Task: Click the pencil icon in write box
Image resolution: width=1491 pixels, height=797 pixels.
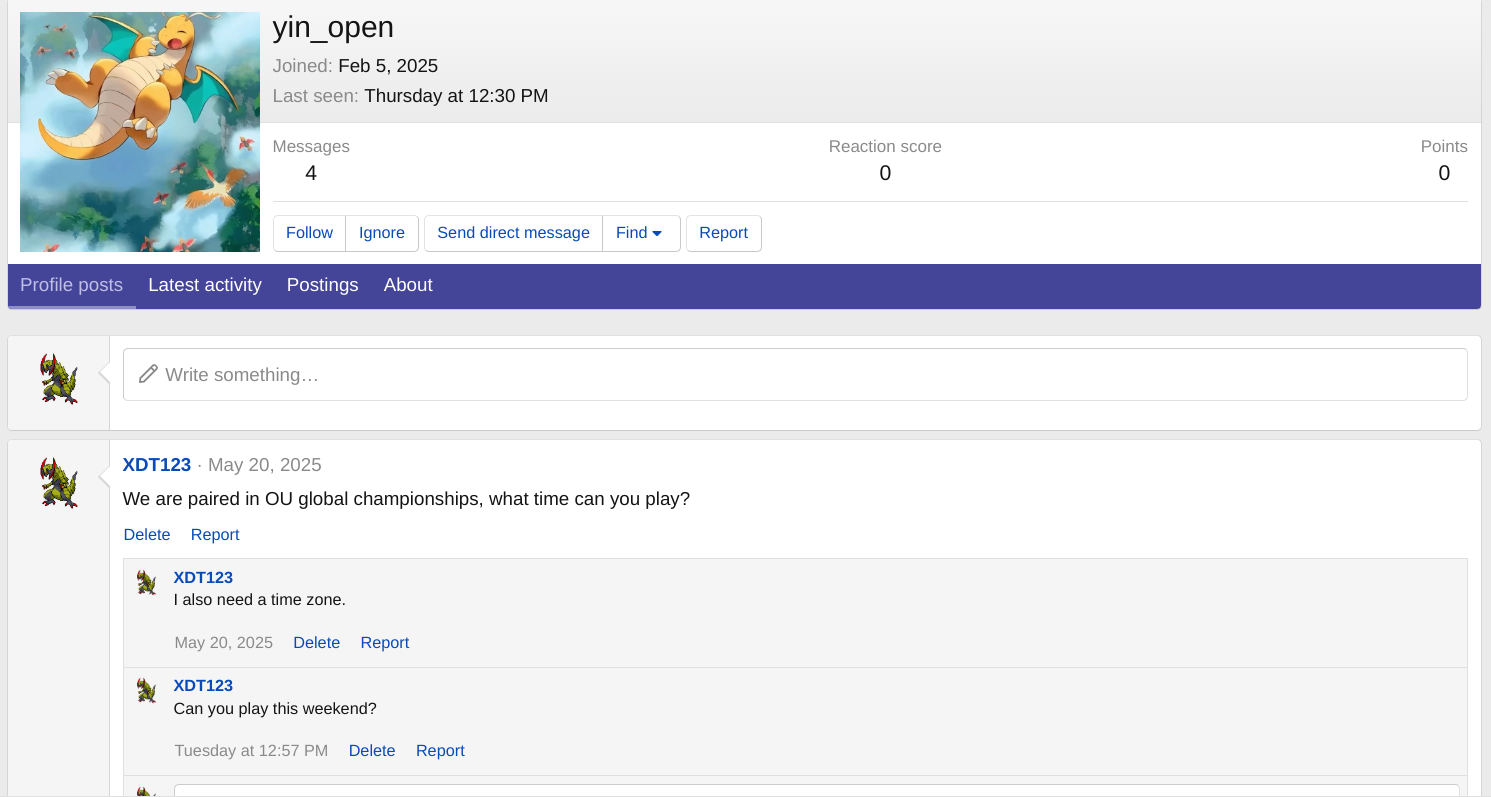Action: click(x=148, y=375)
